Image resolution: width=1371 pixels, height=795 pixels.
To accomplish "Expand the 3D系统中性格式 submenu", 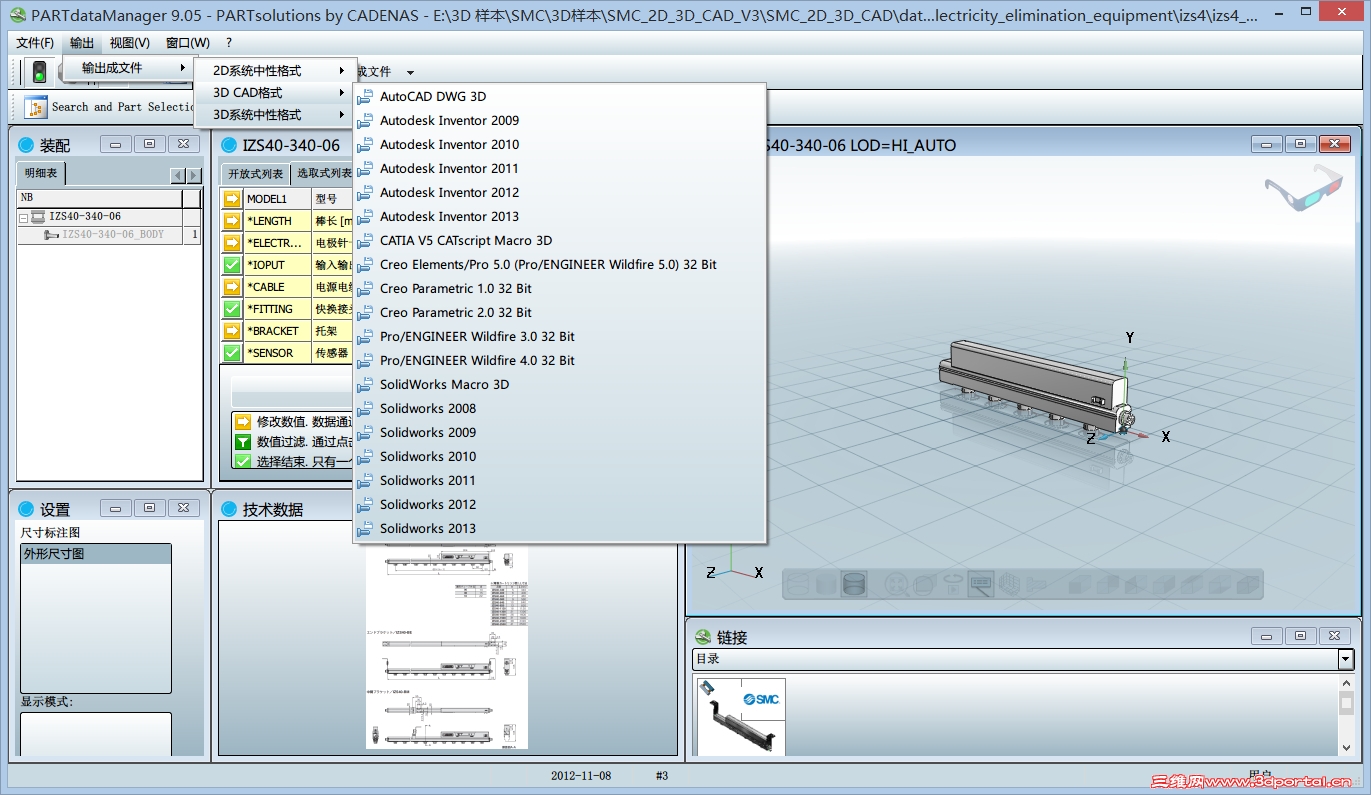I will point(275,115).
